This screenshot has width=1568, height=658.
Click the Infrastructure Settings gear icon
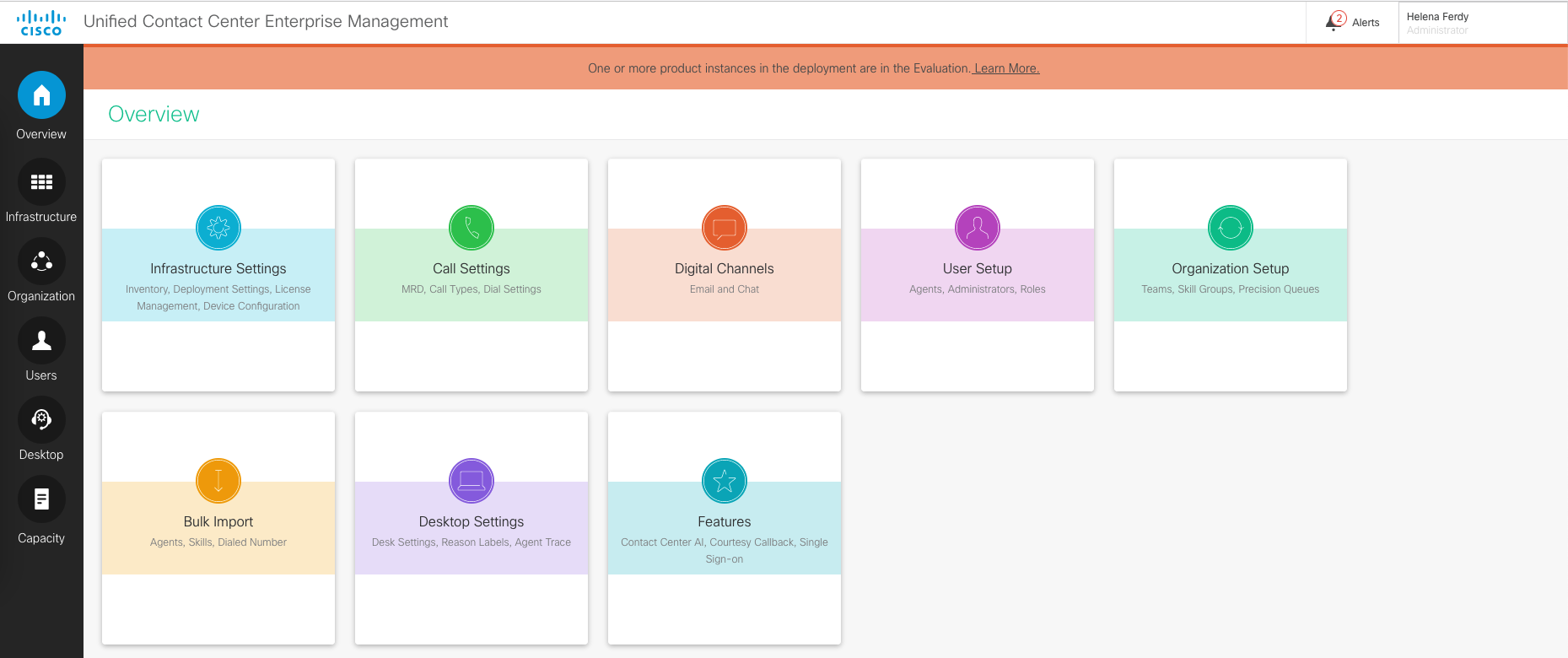click(x=218, y=228)
